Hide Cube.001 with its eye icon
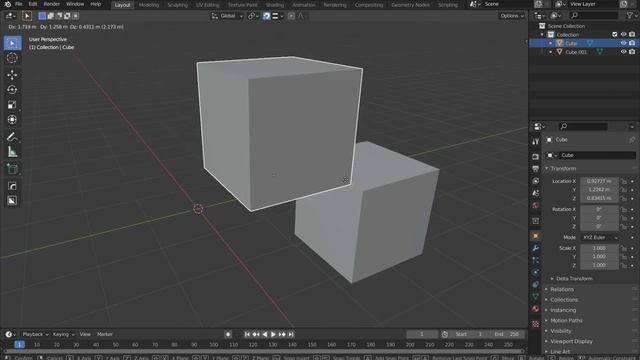Image resolution: width=640 pixels, height=360 pixels. pos(623,52)
